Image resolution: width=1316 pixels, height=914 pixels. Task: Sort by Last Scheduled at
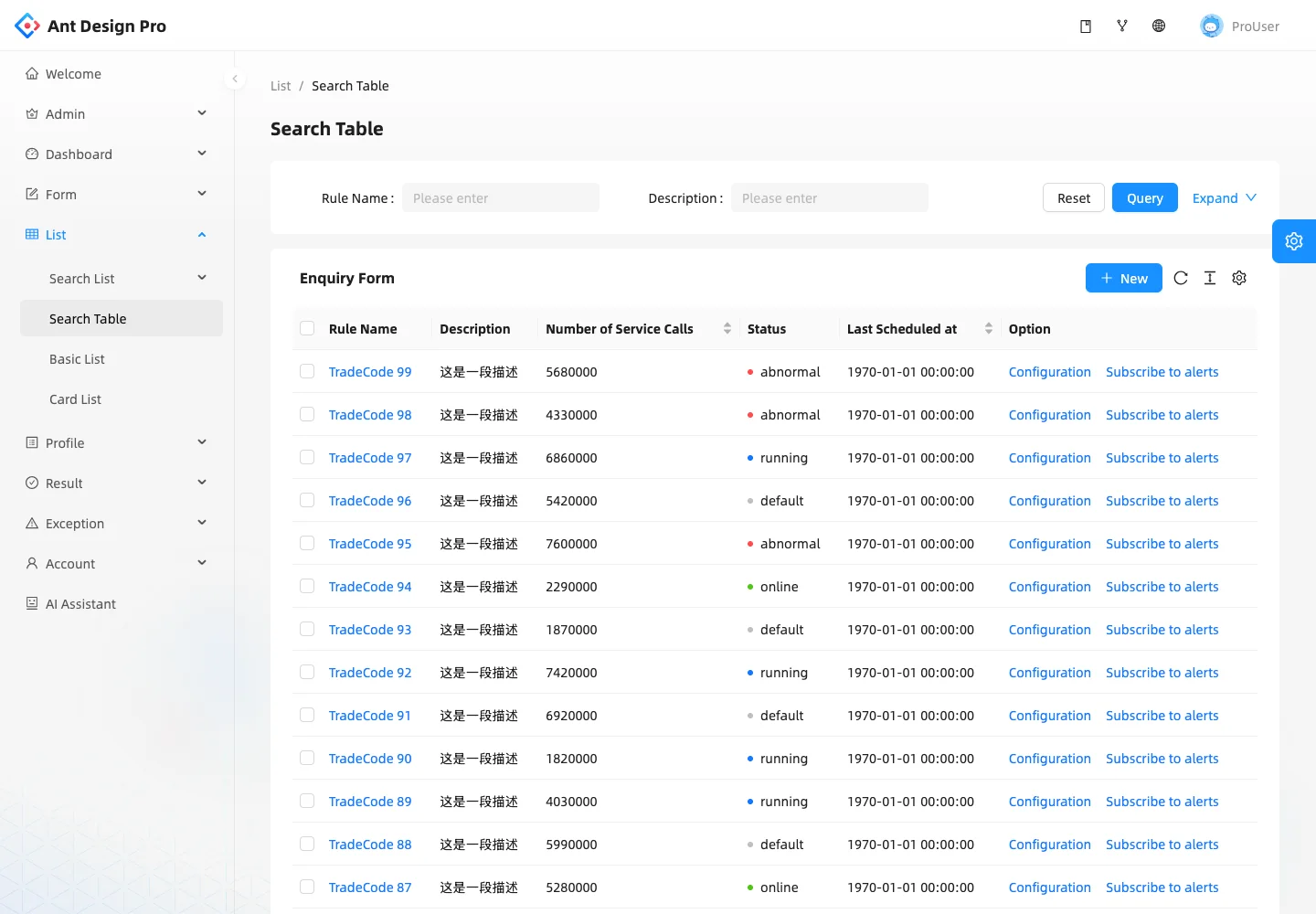click(x=989, y=329)
